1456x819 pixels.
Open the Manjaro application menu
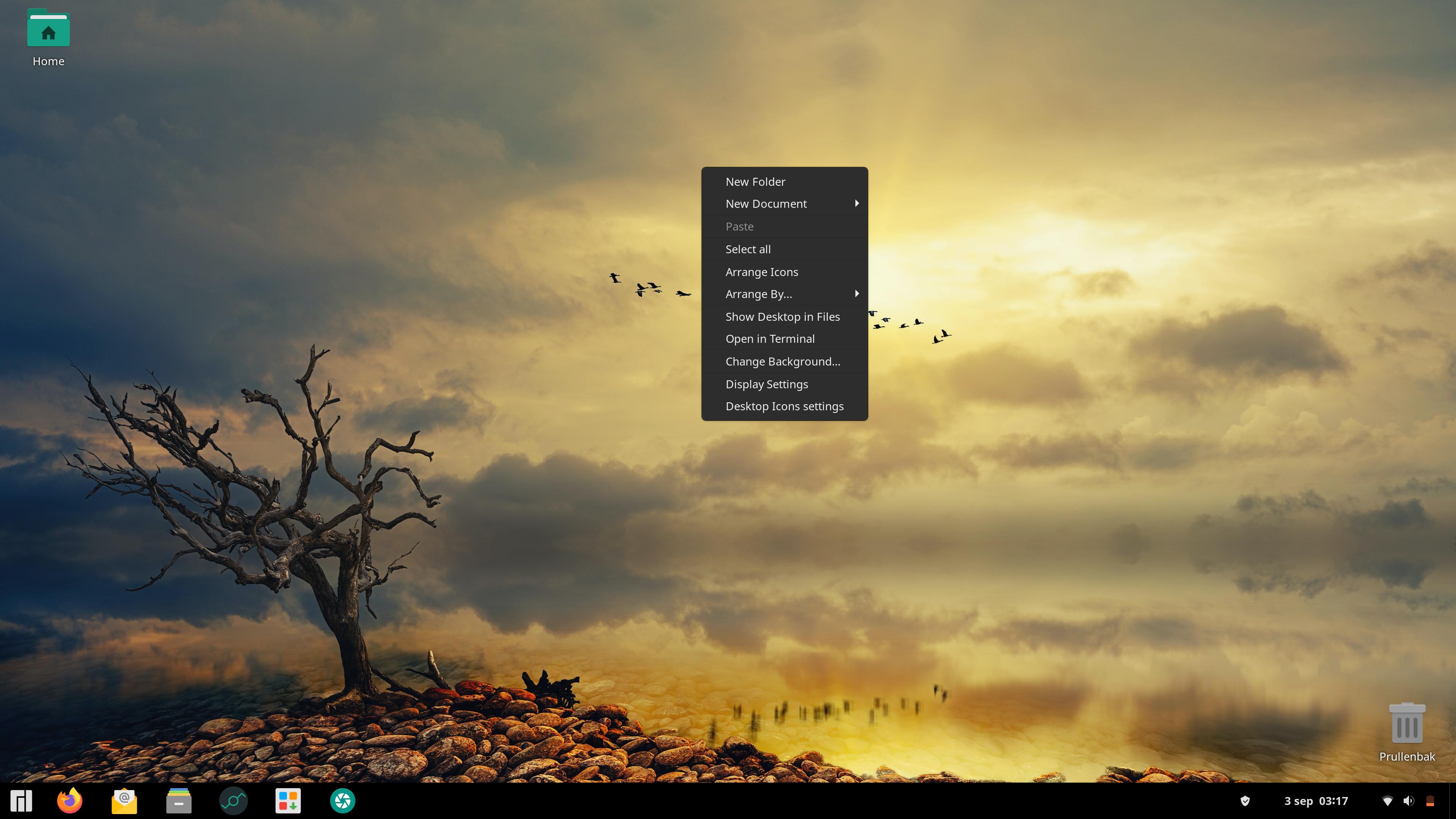click(22, 801)
